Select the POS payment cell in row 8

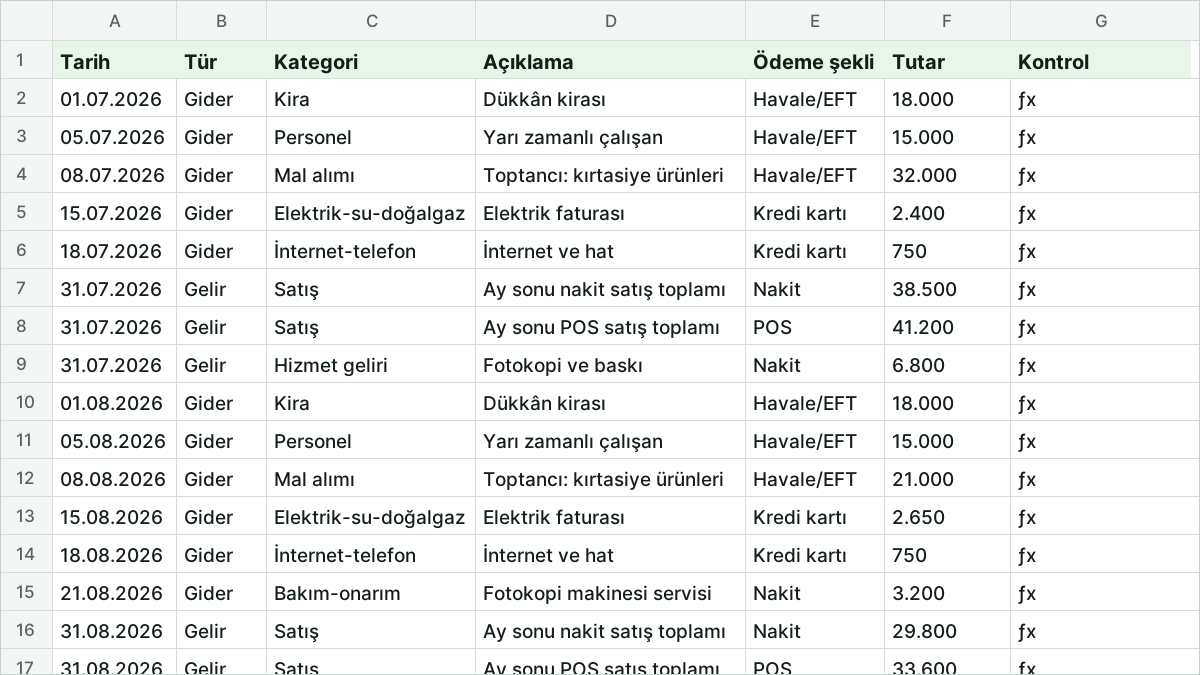(814, 327)
